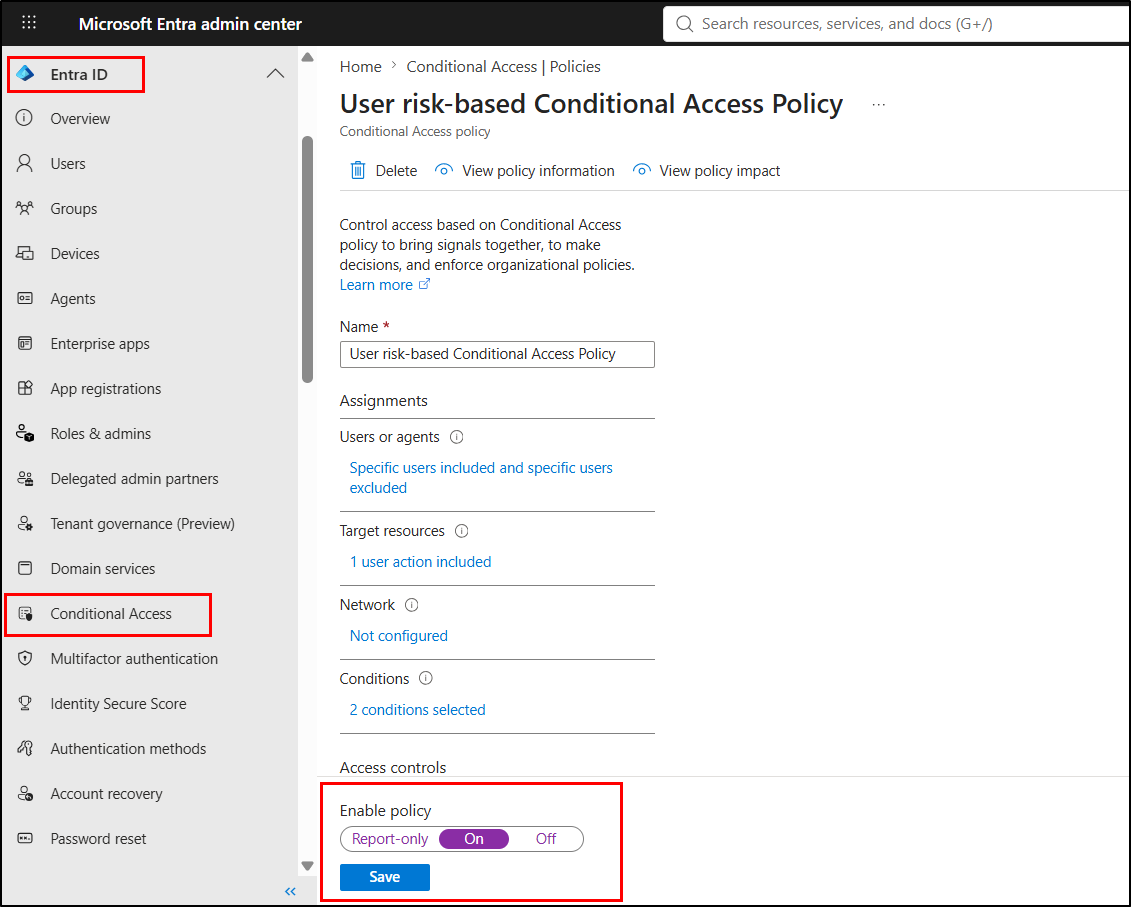Open Not configured network link
This screenshot has width=1131, height=907.
point(399,636)
